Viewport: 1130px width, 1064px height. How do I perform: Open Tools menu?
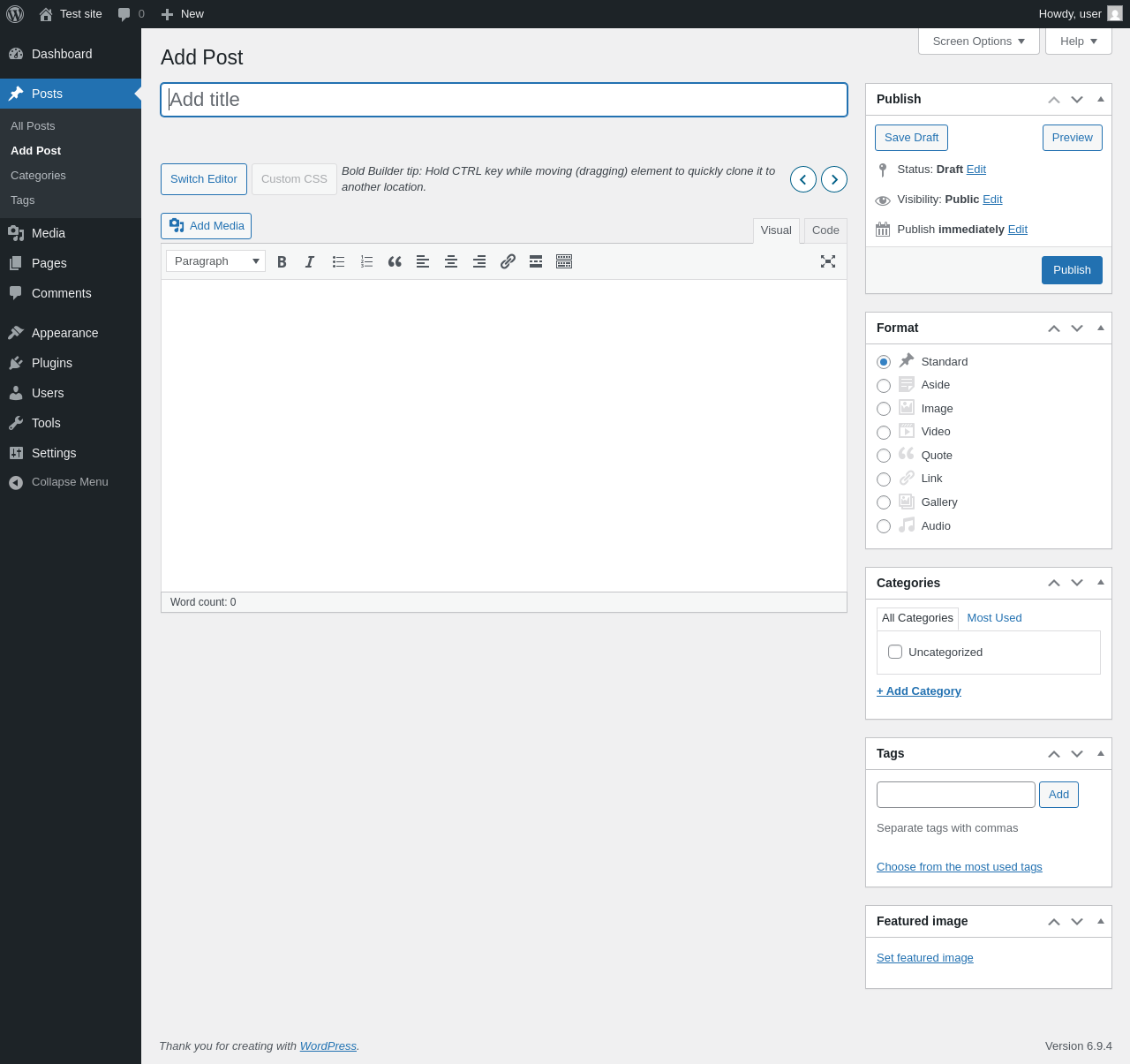pos(71,423)
